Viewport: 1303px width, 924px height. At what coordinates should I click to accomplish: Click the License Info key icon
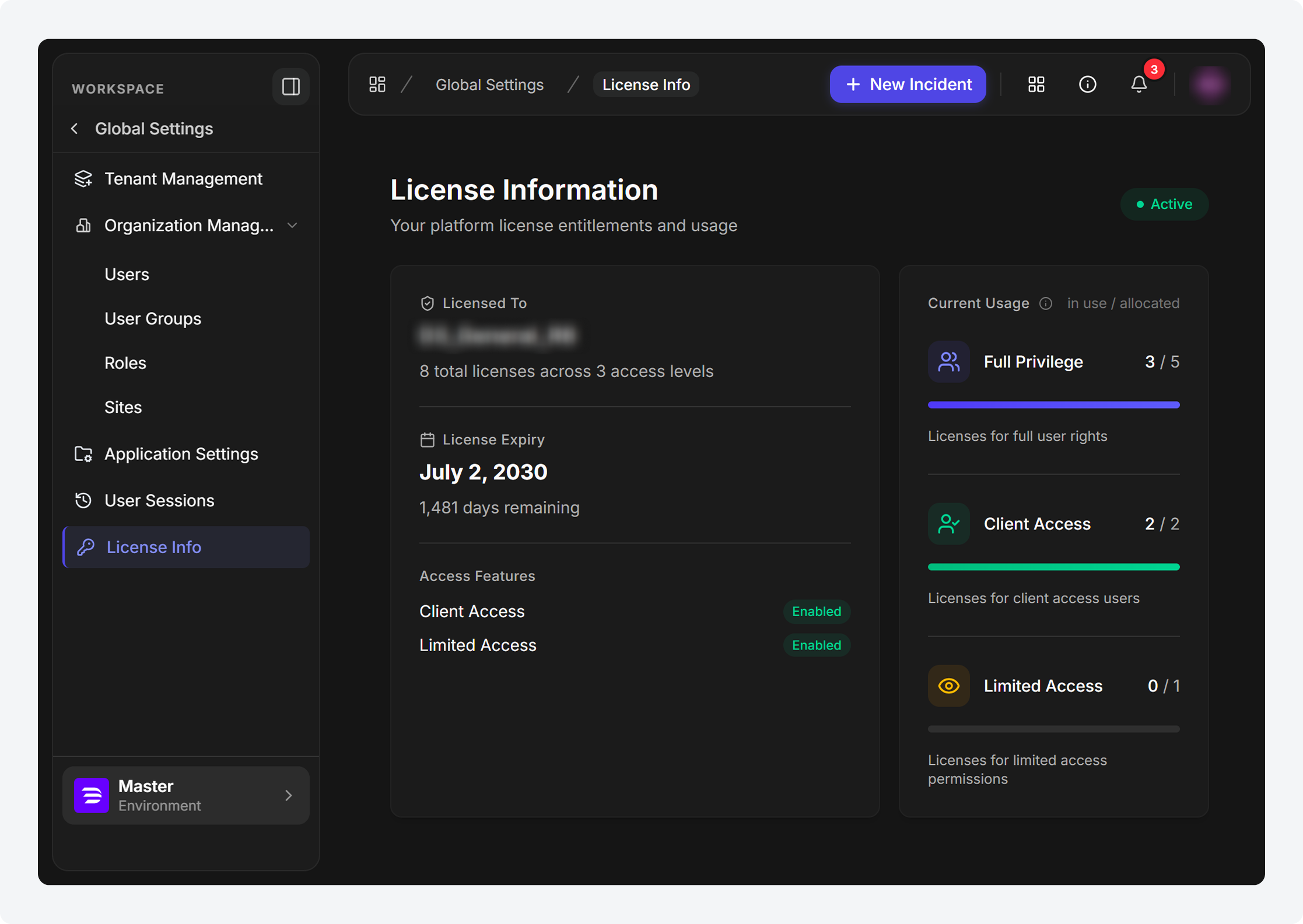(x=86, y=547)
